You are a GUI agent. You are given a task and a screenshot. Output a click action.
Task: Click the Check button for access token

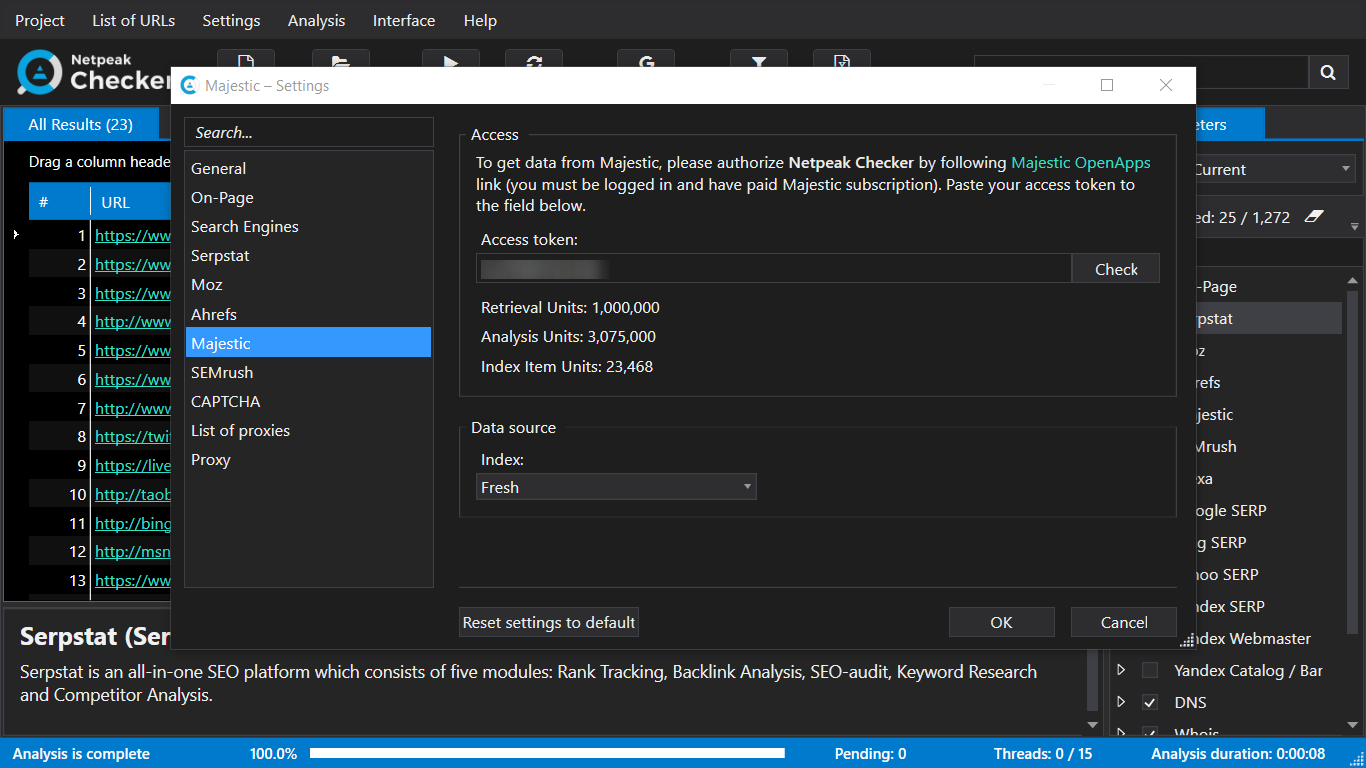(x=1115, y=269)
